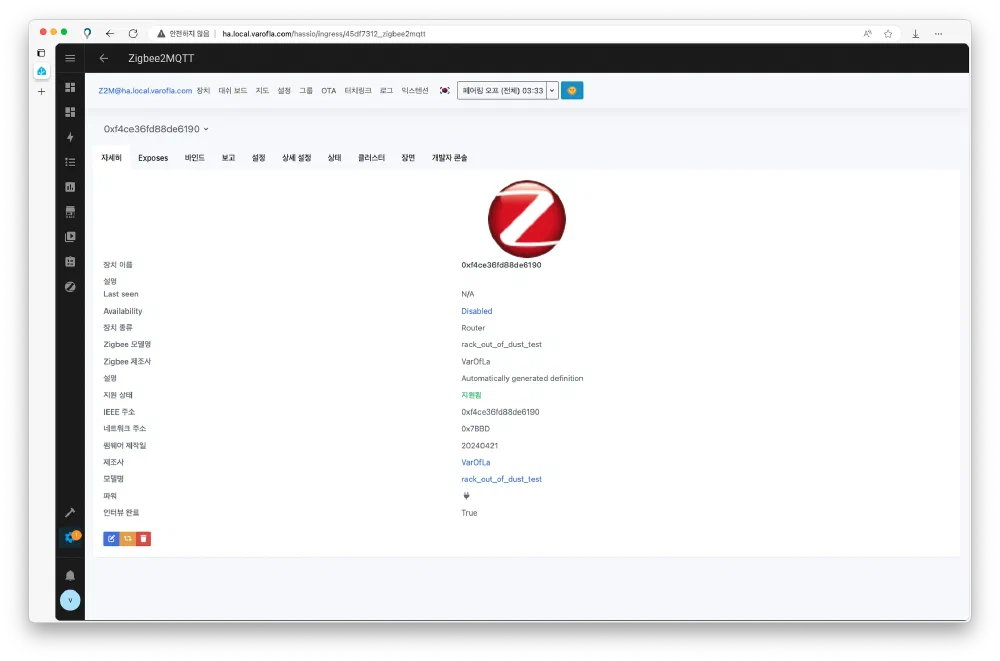Click the Korean flag language selector
This screenshot has height=661, width=1000.
(x=444, y=91)
